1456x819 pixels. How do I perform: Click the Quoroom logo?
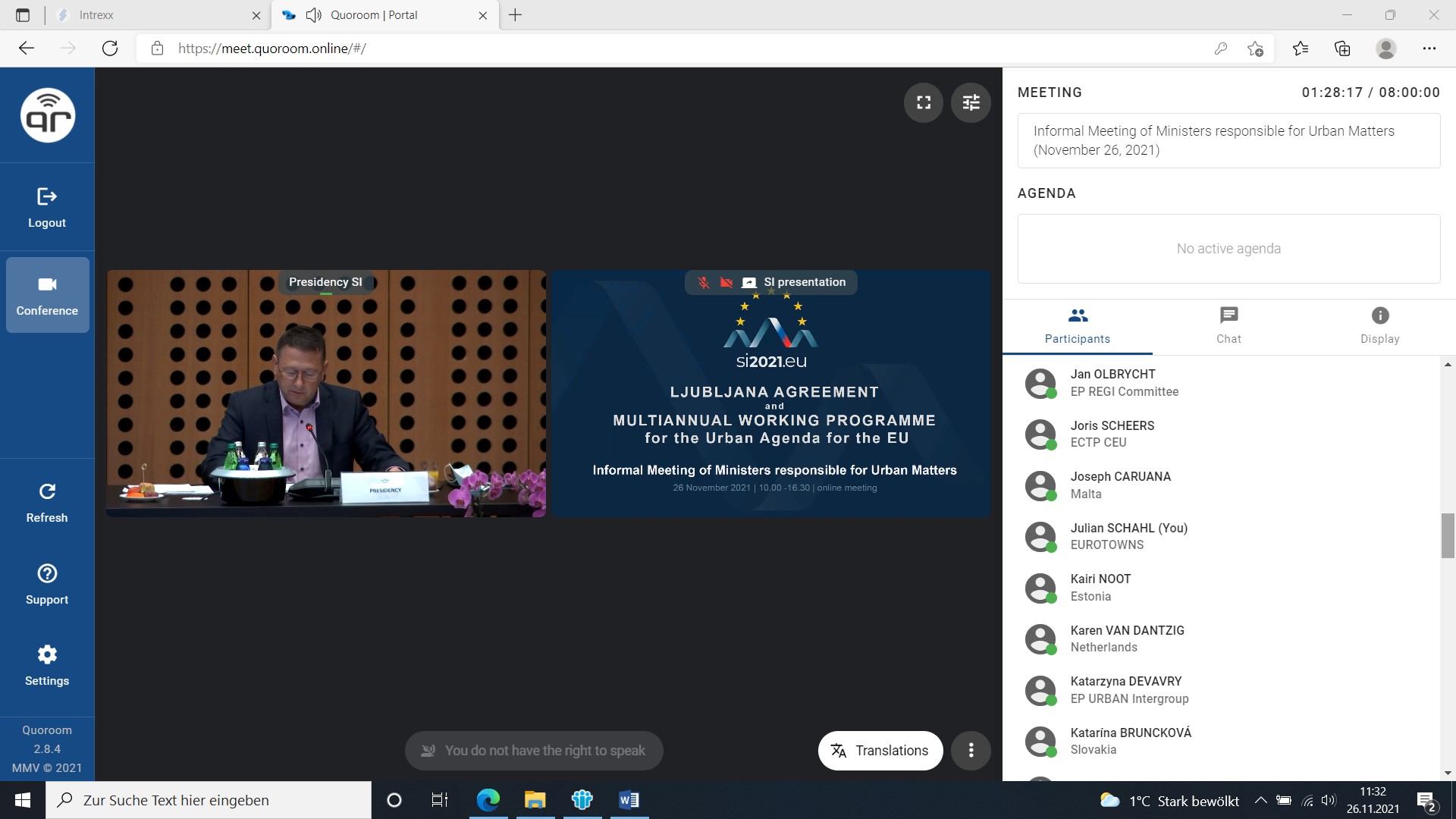point(48,115)
